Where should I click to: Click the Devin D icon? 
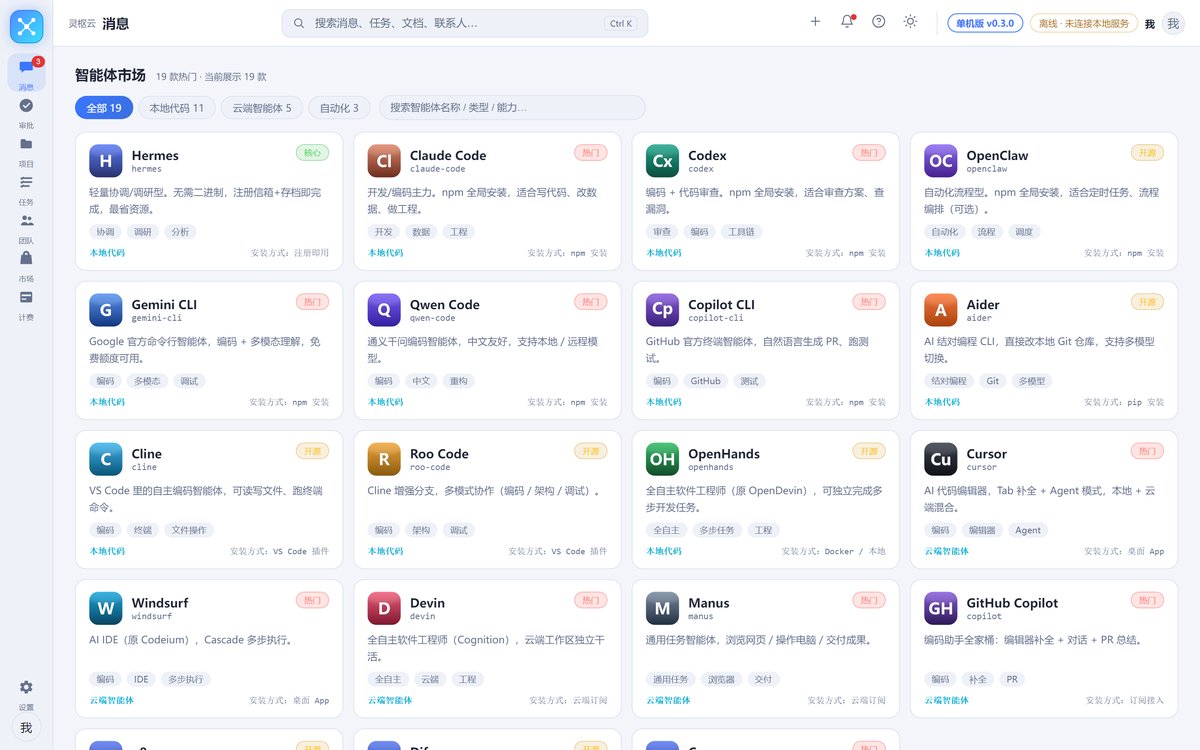(x=384, y=608)
